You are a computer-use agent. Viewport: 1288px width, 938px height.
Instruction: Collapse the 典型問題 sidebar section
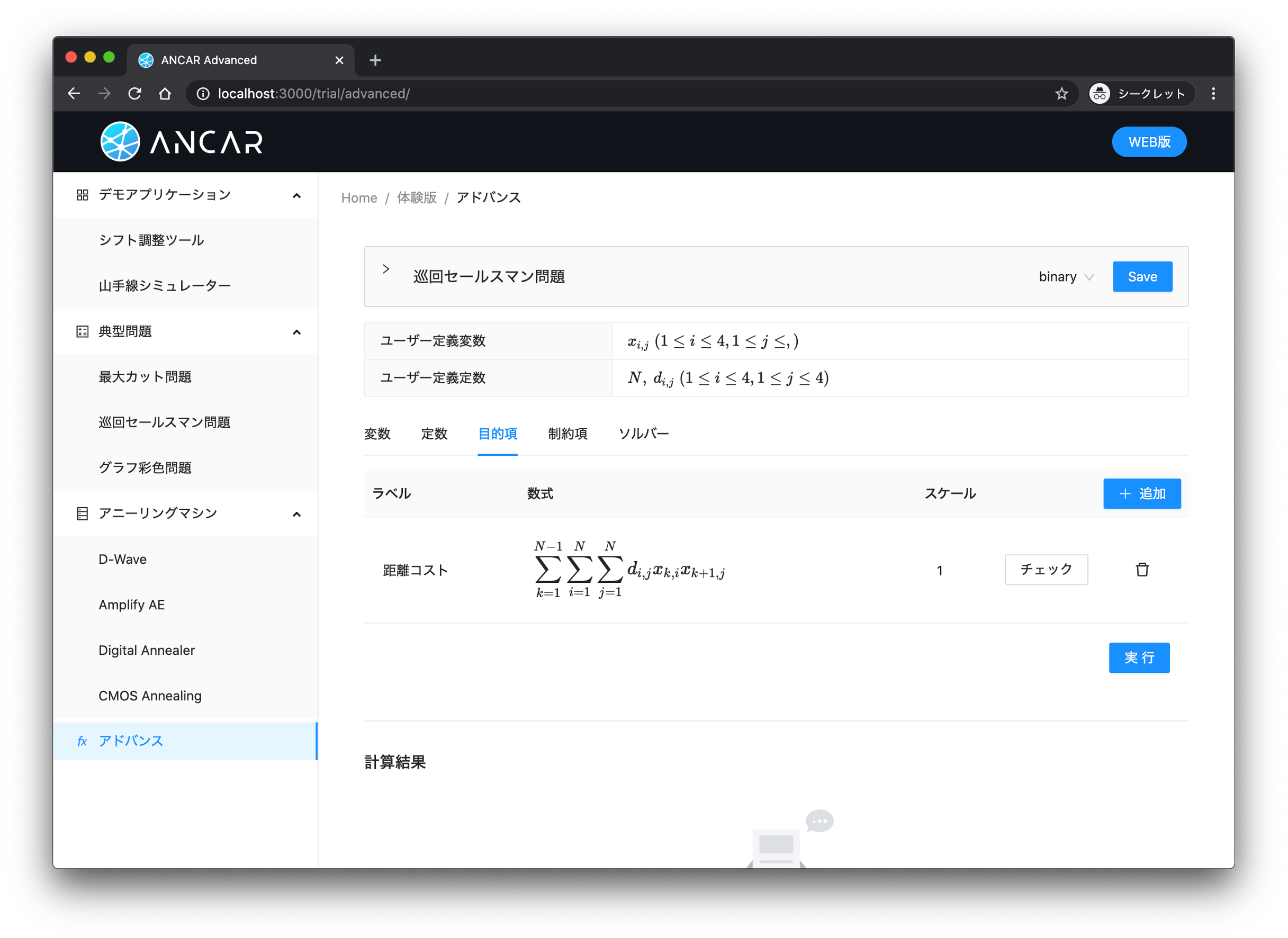[296, 332]
